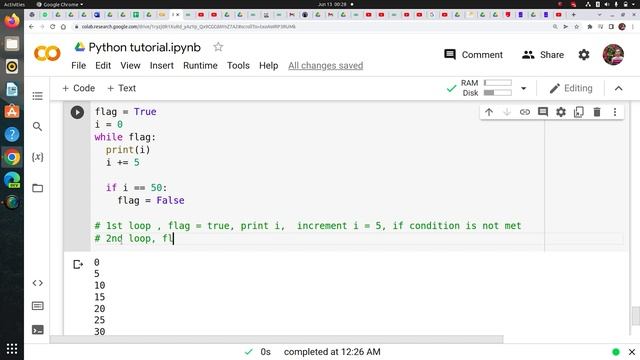This screenshot has height=360, width=640.
Task: Open the View menu
Action: pos(130,66)
